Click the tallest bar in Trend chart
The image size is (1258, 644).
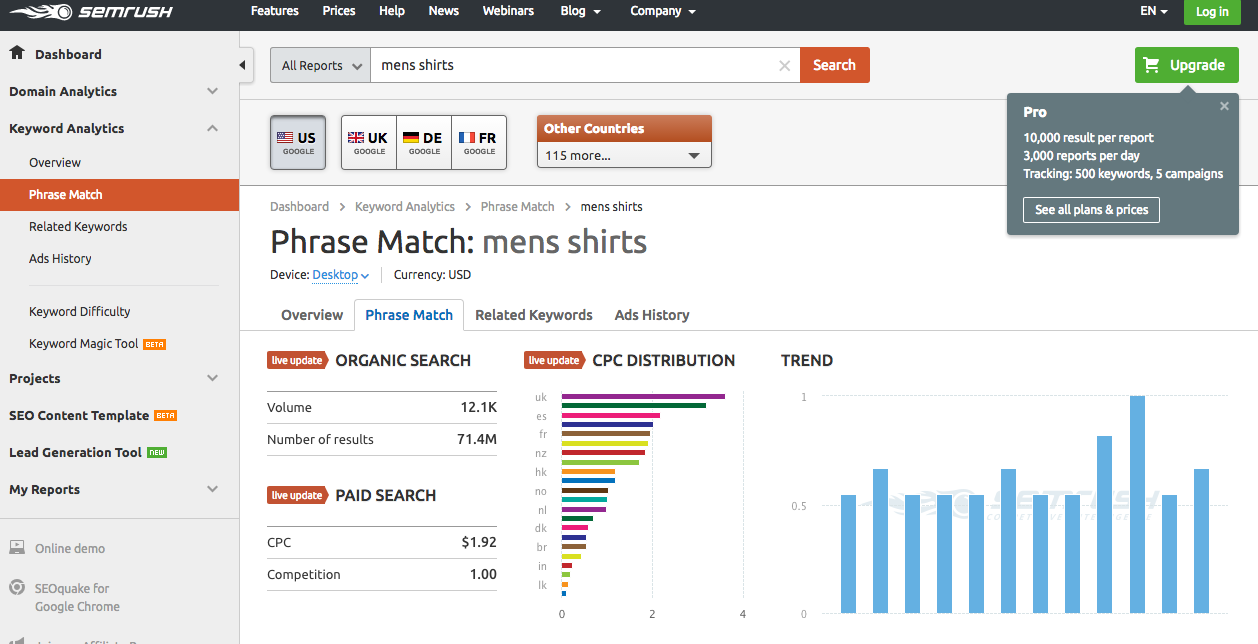tap(1137, 505)
